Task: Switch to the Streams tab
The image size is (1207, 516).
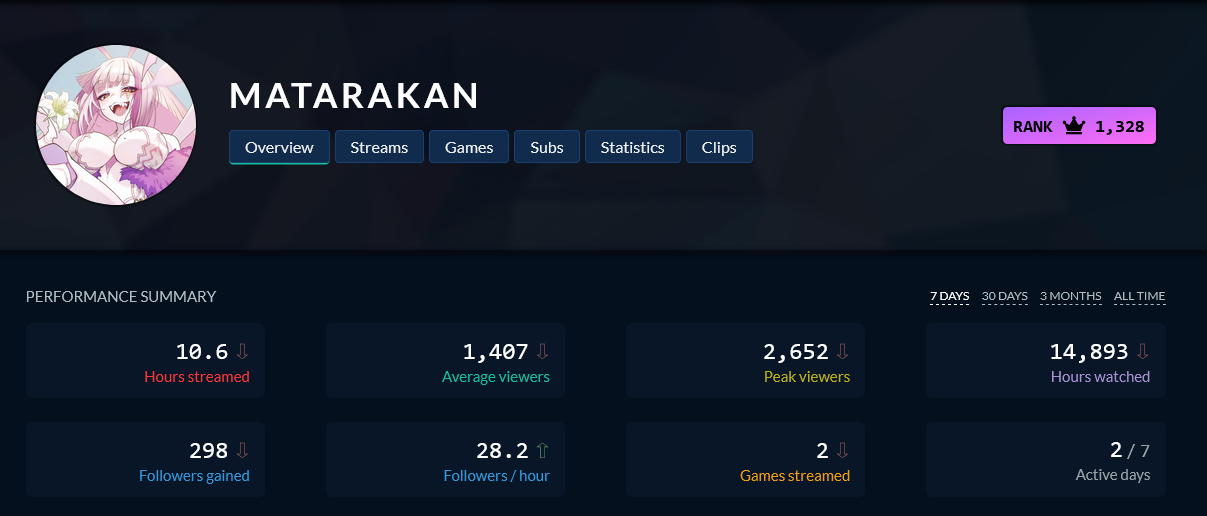Action: click(x=379, y=147)
